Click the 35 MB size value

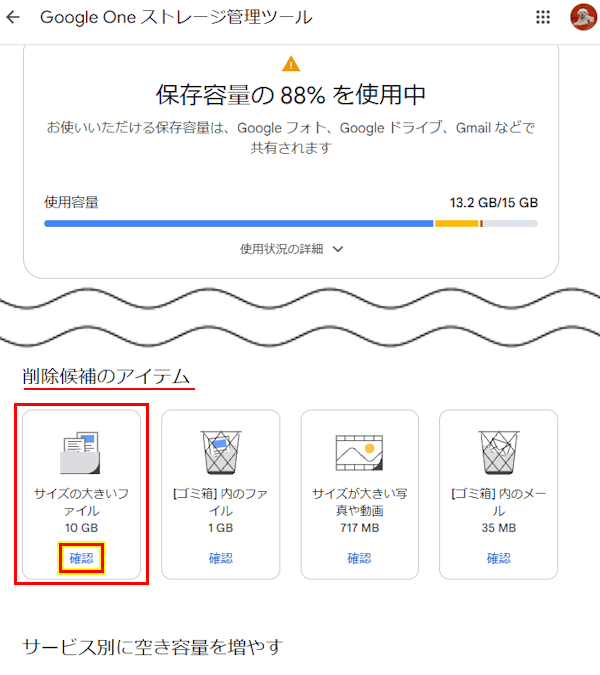(x=499, y=528)
